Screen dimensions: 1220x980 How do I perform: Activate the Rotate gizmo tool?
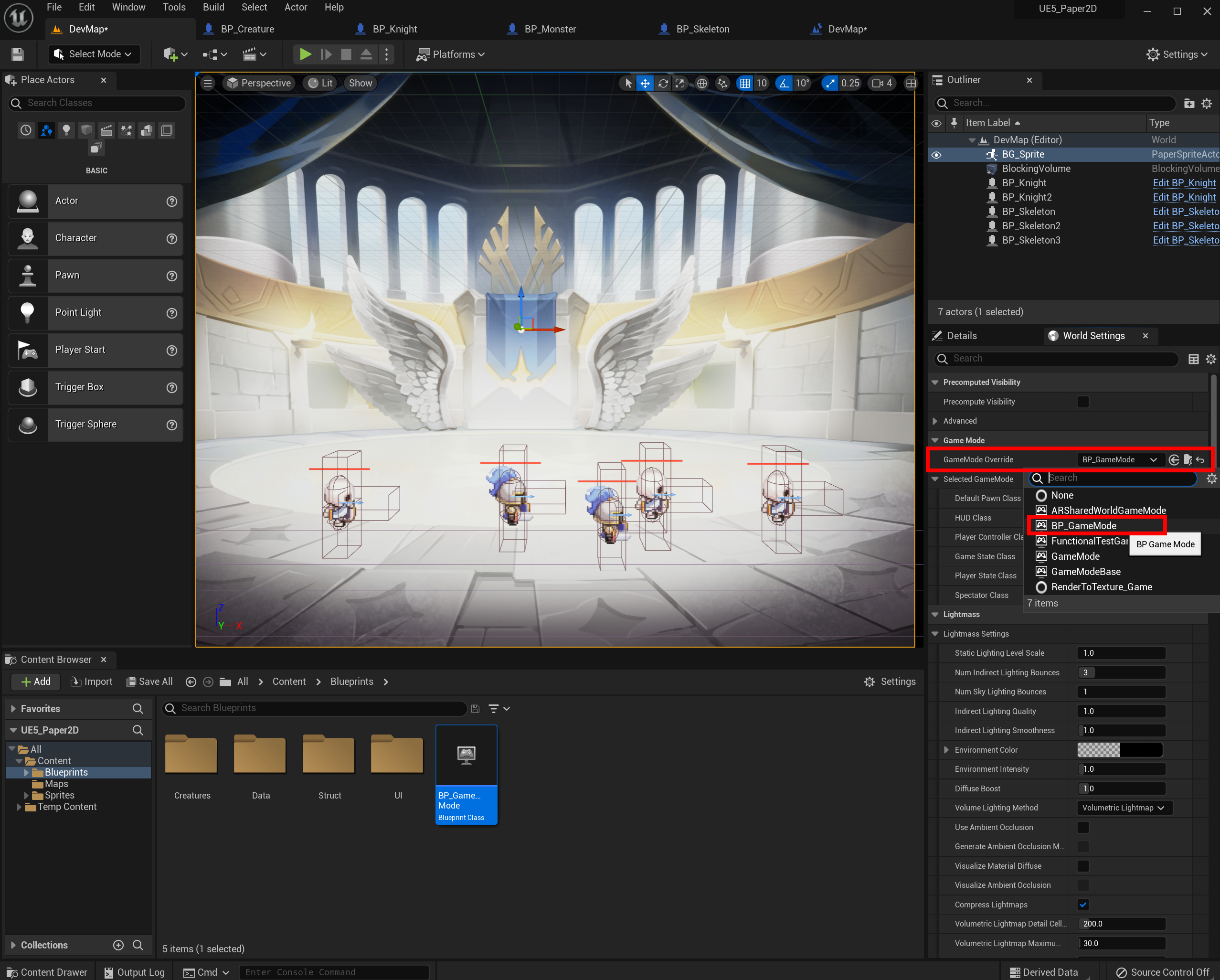tap(663, 83)
